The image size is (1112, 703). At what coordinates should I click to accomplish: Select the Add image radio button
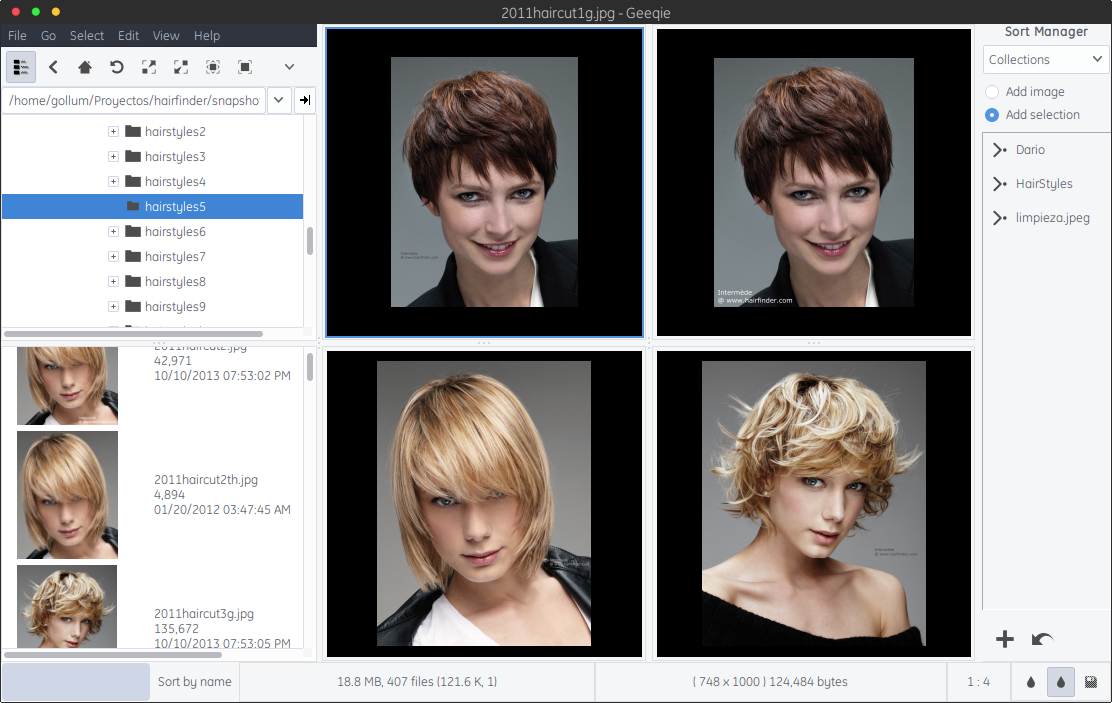[992, 92]
